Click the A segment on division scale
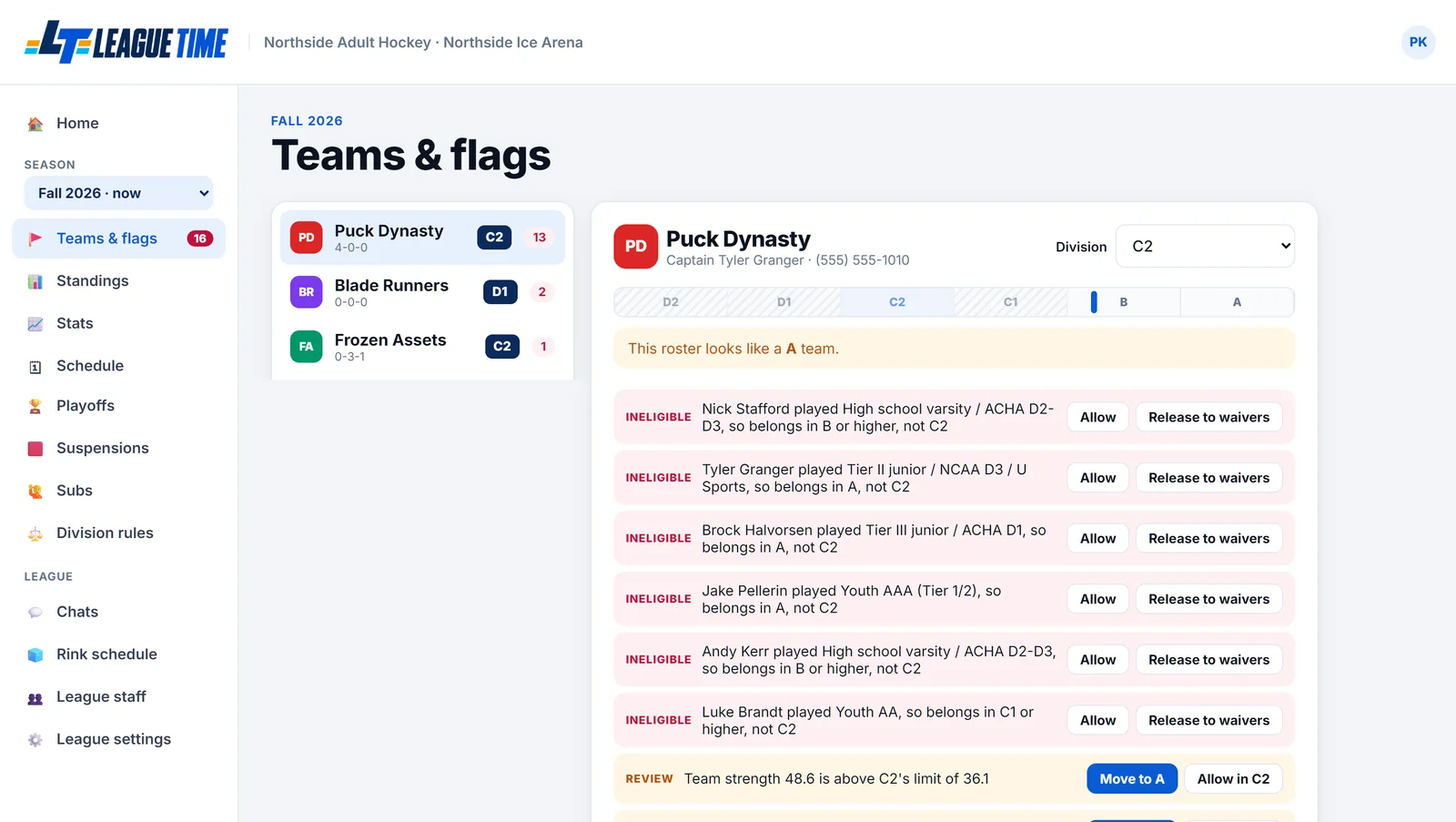 click(1237, 302)
